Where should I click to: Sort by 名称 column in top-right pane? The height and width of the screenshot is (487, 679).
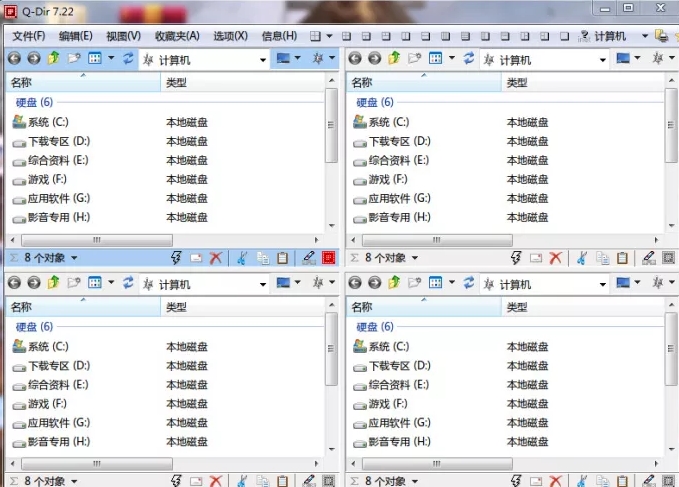coord(424,82)
